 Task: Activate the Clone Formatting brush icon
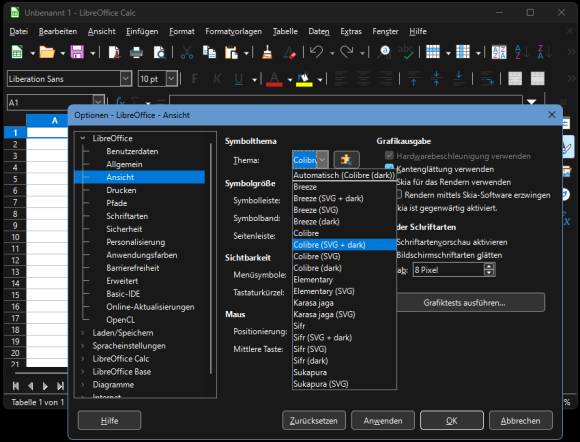pyautogui.click(x=267, y=52)
